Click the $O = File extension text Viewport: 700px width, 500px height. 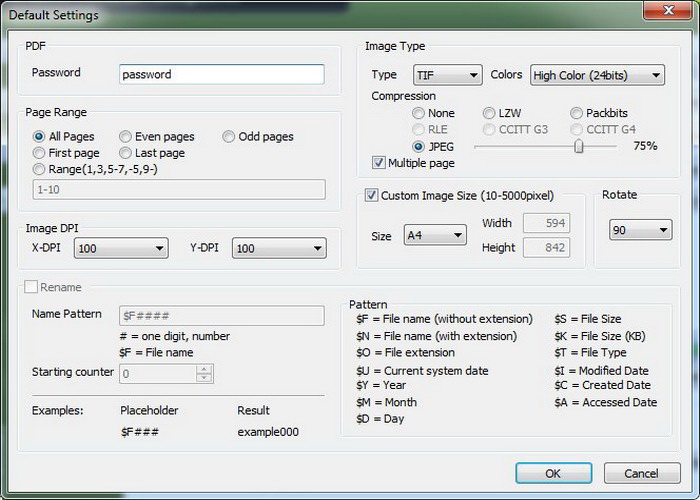(x=405, y=352)
